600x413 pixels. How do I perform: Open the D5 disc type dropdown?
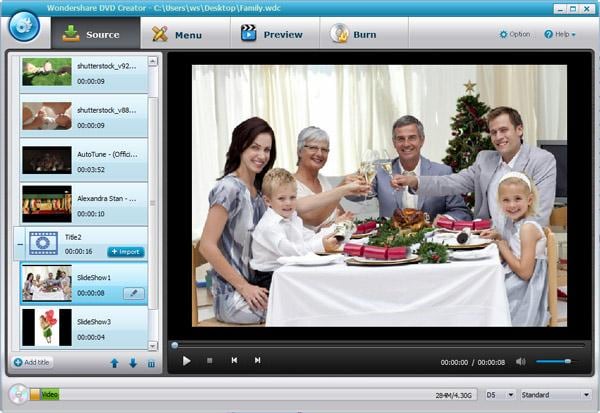tap(500, 395)
